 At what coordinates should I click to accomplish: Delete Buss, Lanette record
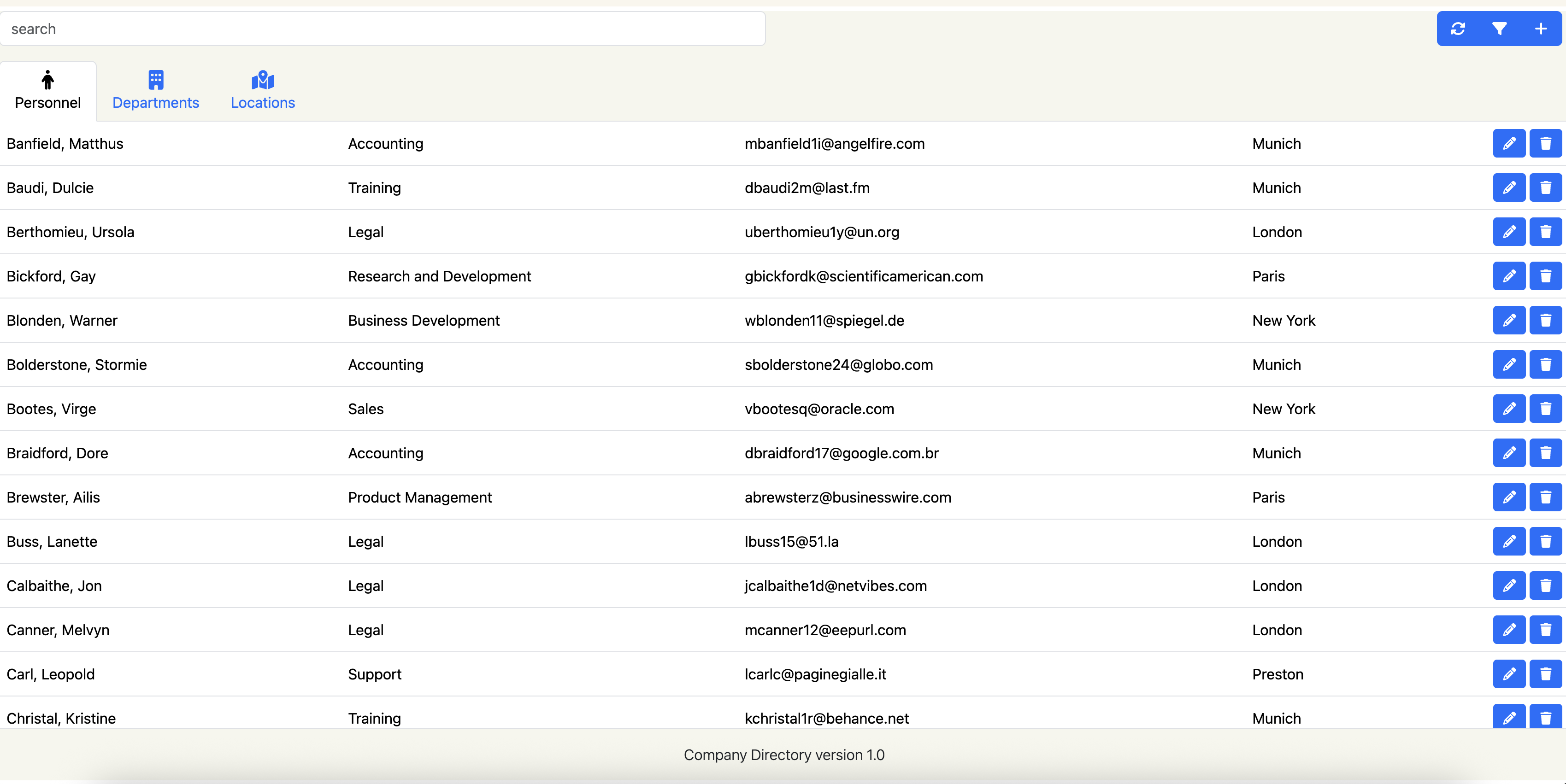[x=1545, y=542]
